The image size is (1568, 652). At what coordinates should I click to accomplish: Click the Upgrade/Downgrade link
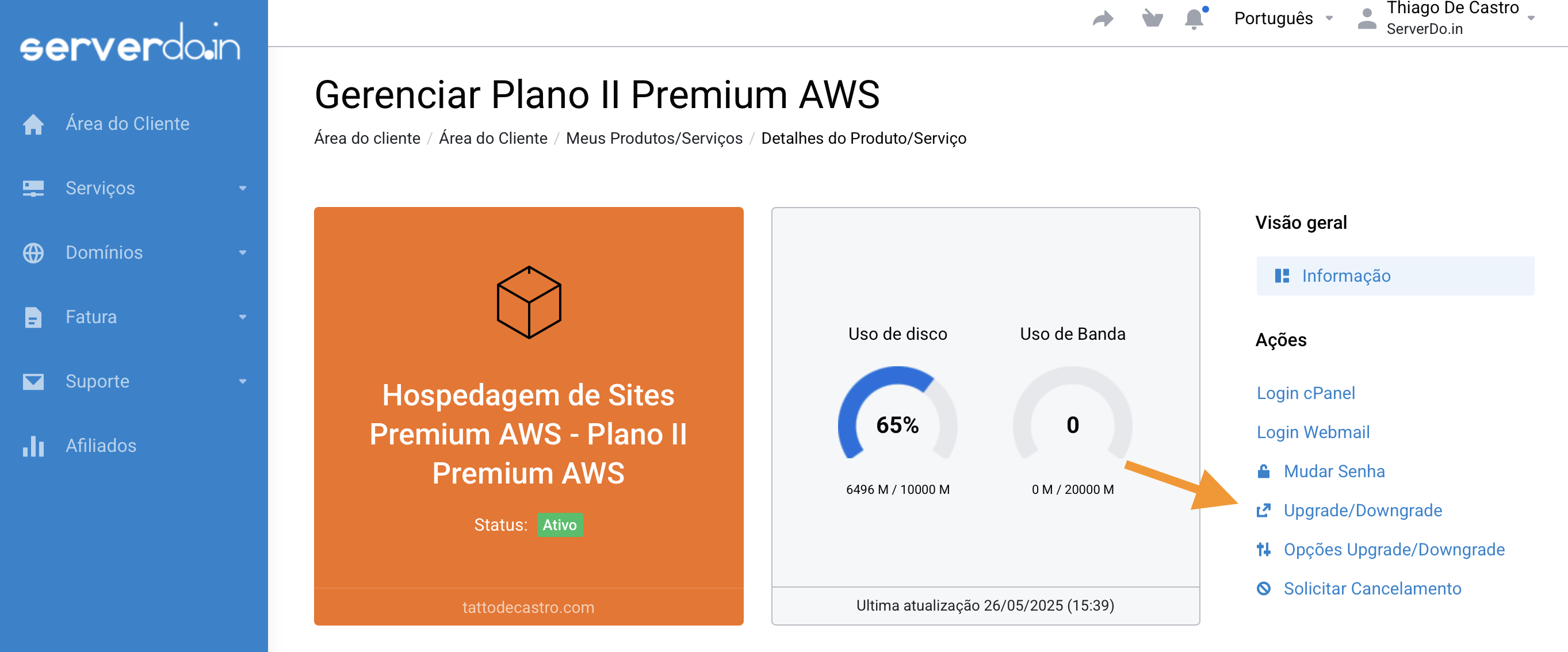(1362, 511)
